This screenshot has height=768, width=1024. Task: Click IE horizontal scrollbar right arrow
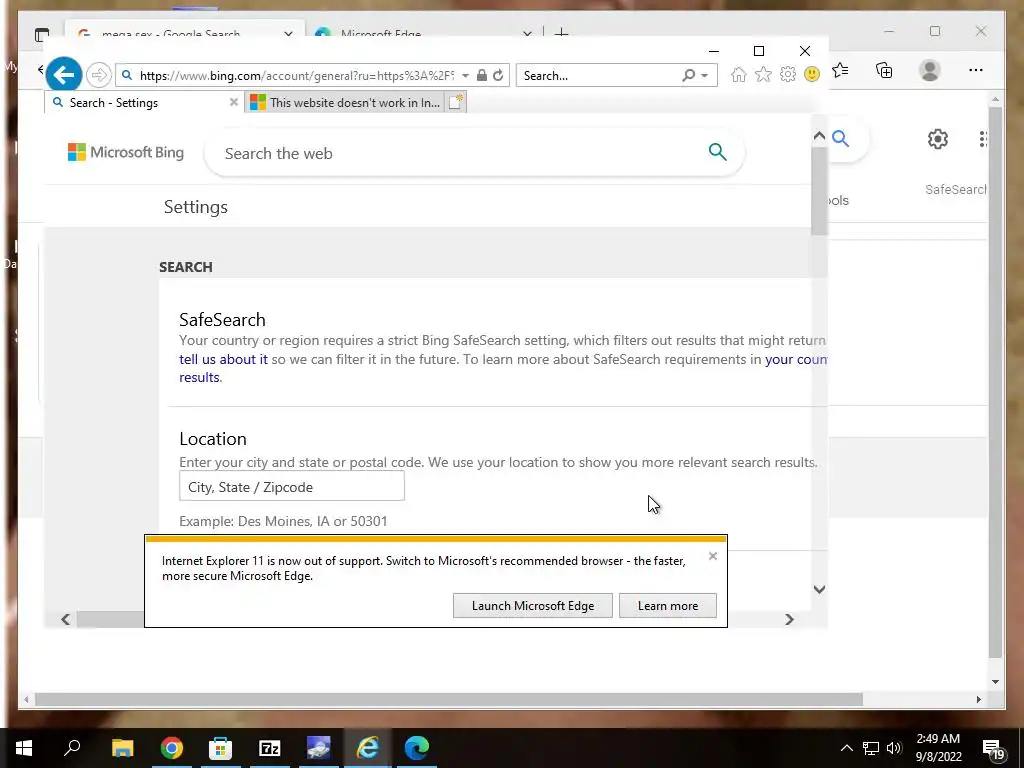(x=789, y=619)
